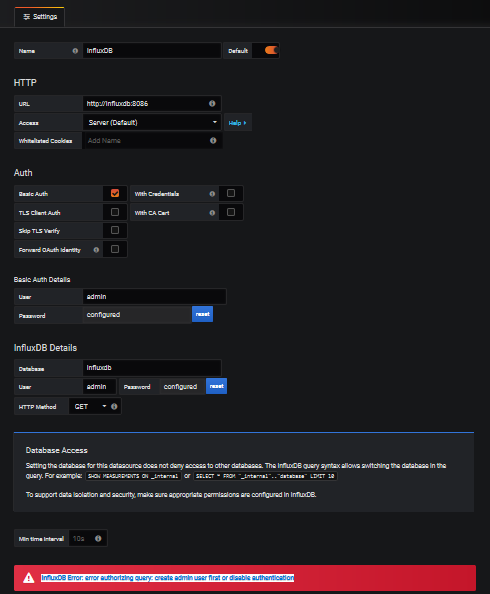Uncheck the Basic Auth checkbox
This screenshot has width=490, height=594.
click(115, 193)
